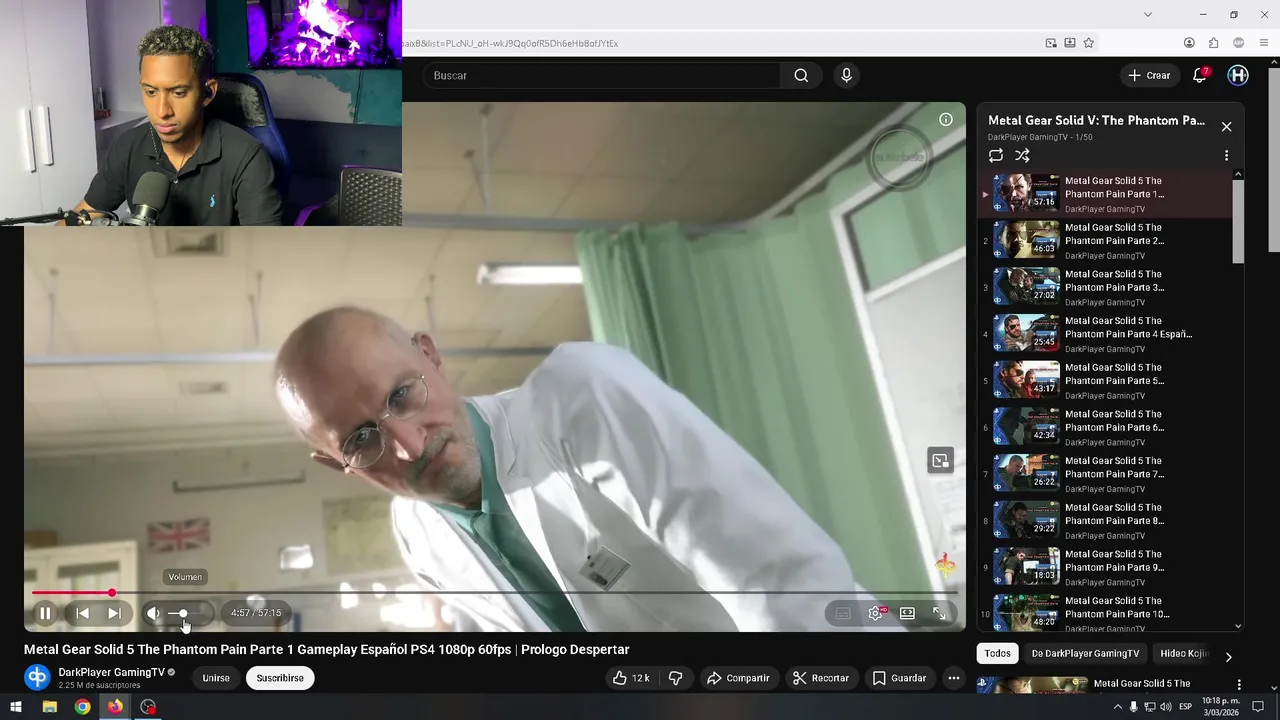
Task: Open Chrome from the taskbar
Action: (82, 707)
